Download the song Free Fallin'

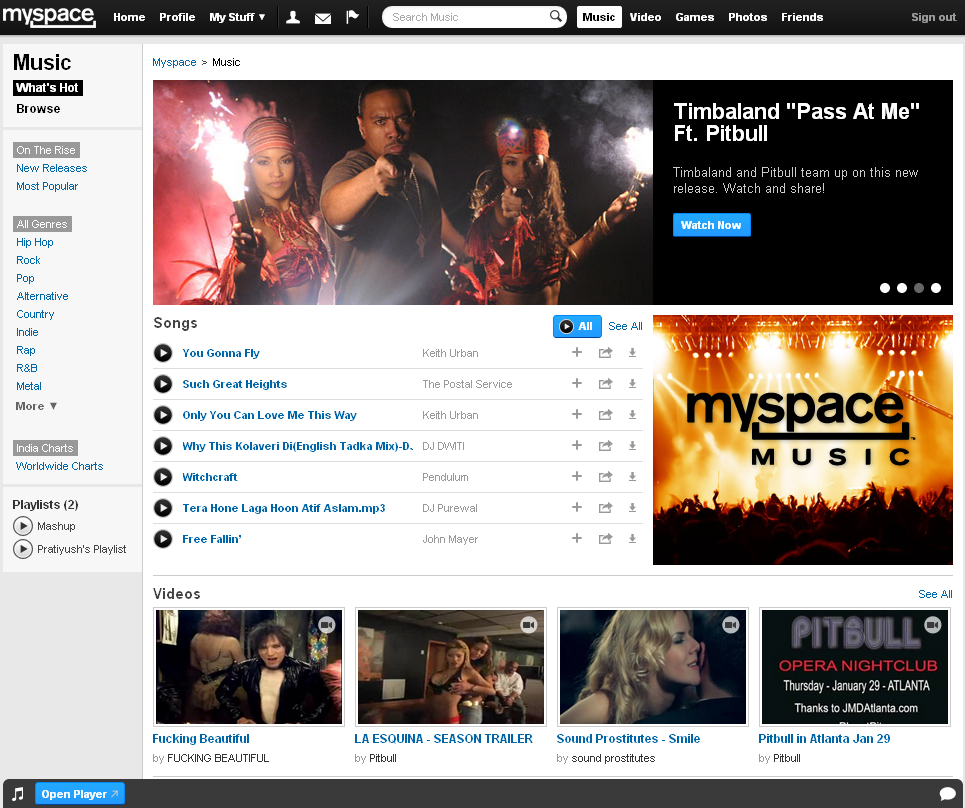pos(632,538)
